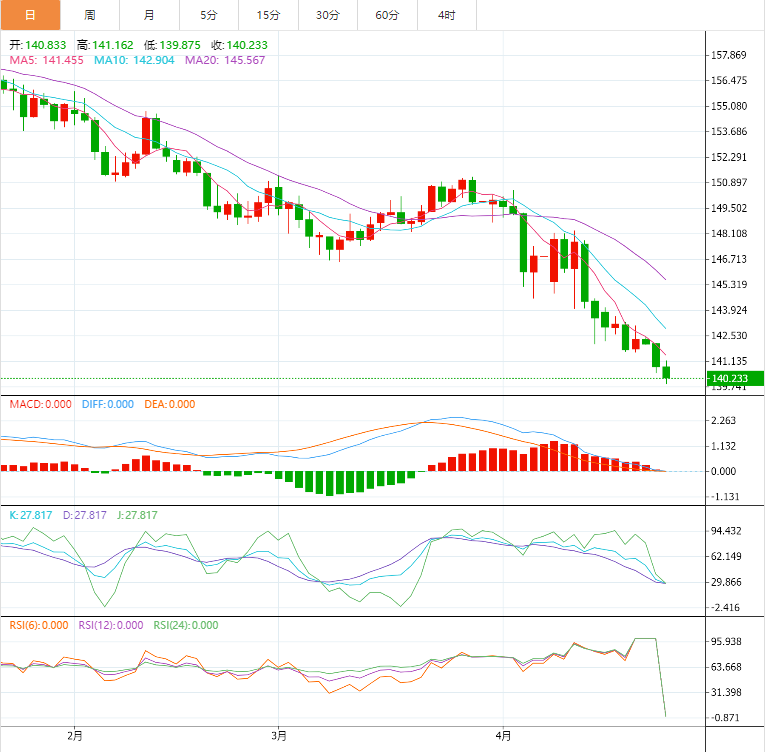Viewport: 767px width, 752px height.
Task: Click the MACD indicator label
Action: coord(41,404)
